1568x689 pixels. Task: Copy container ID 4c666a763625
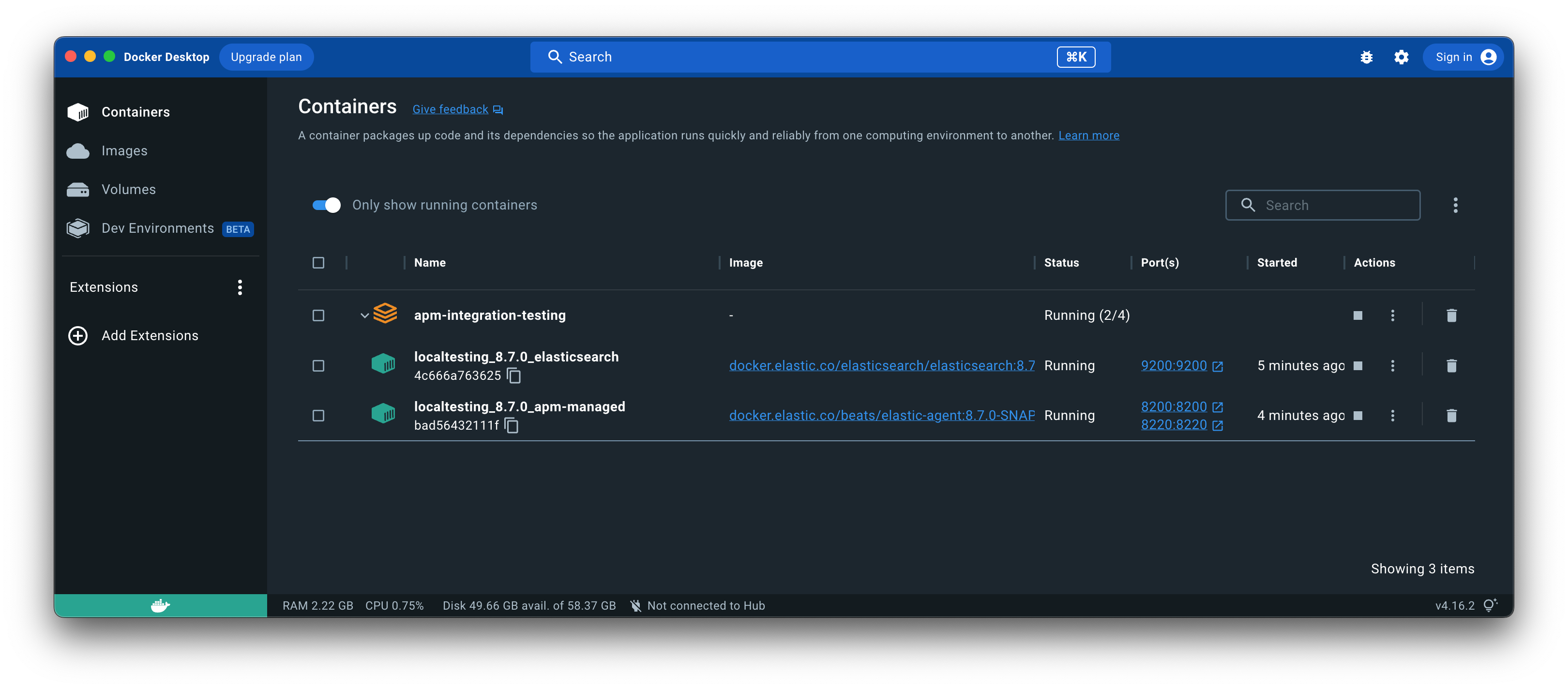click(x=514, y=375)
